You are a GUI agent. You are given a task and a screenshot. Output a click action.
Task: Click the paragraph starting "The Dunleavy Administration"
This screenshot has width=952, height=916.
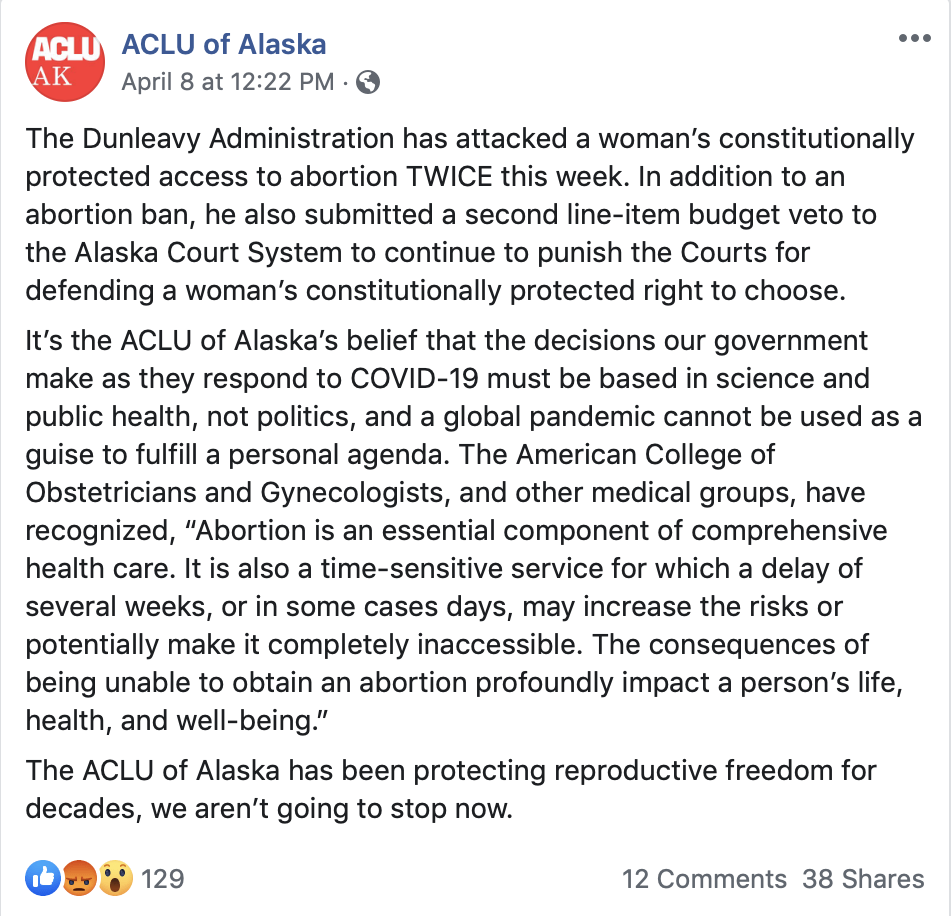[x=470, y=214]
